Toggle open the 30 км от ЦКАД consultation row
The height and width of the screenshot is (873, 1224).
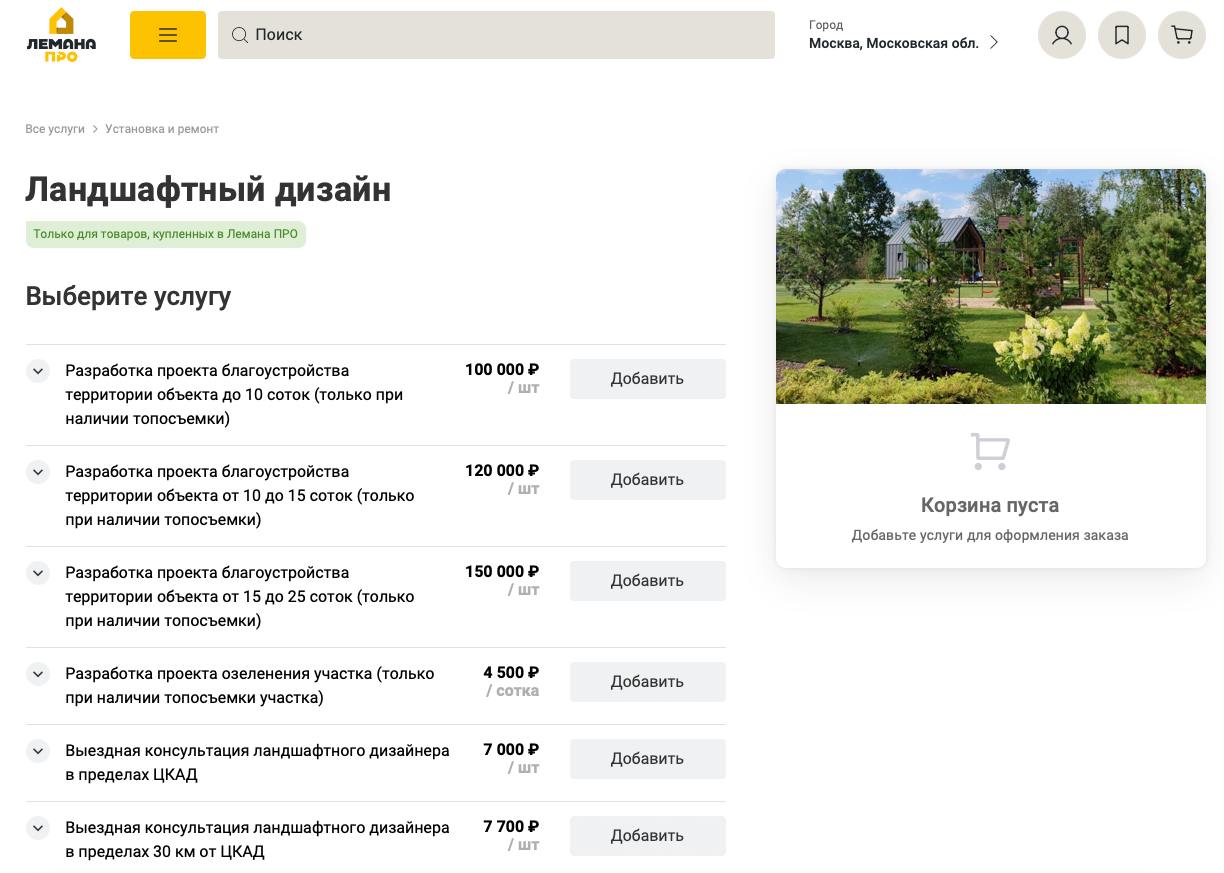[37, 828]
